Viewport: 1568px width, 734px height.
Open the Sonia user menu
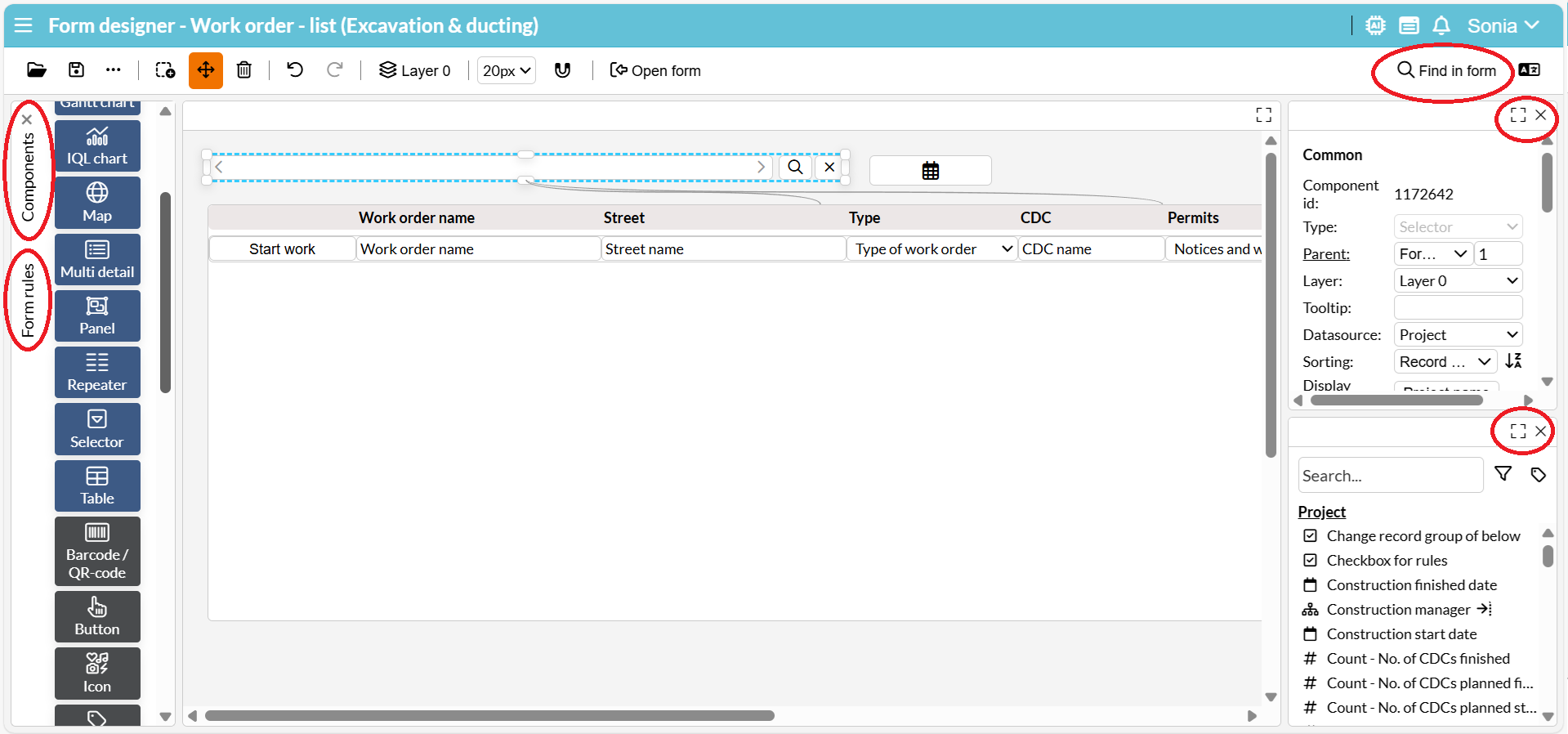[1502, 26]
